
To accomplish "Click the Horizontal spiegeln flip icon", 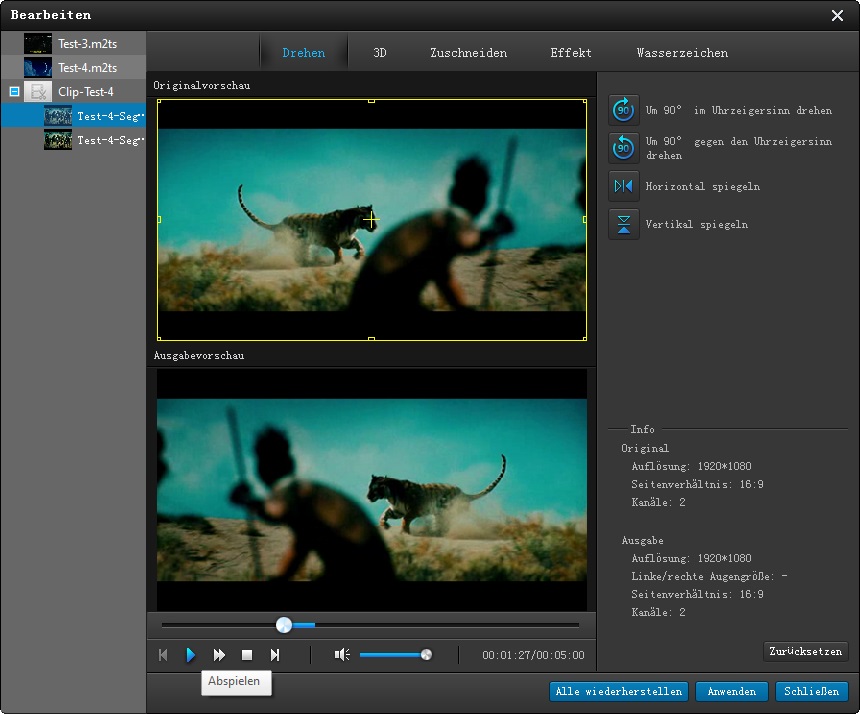I will pos(624,186).
